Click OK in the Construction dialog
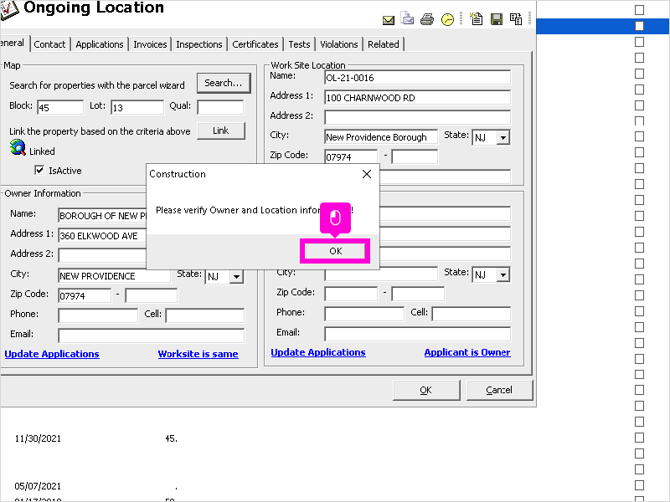This screenshot has height=502, width=670. point(335,251)
